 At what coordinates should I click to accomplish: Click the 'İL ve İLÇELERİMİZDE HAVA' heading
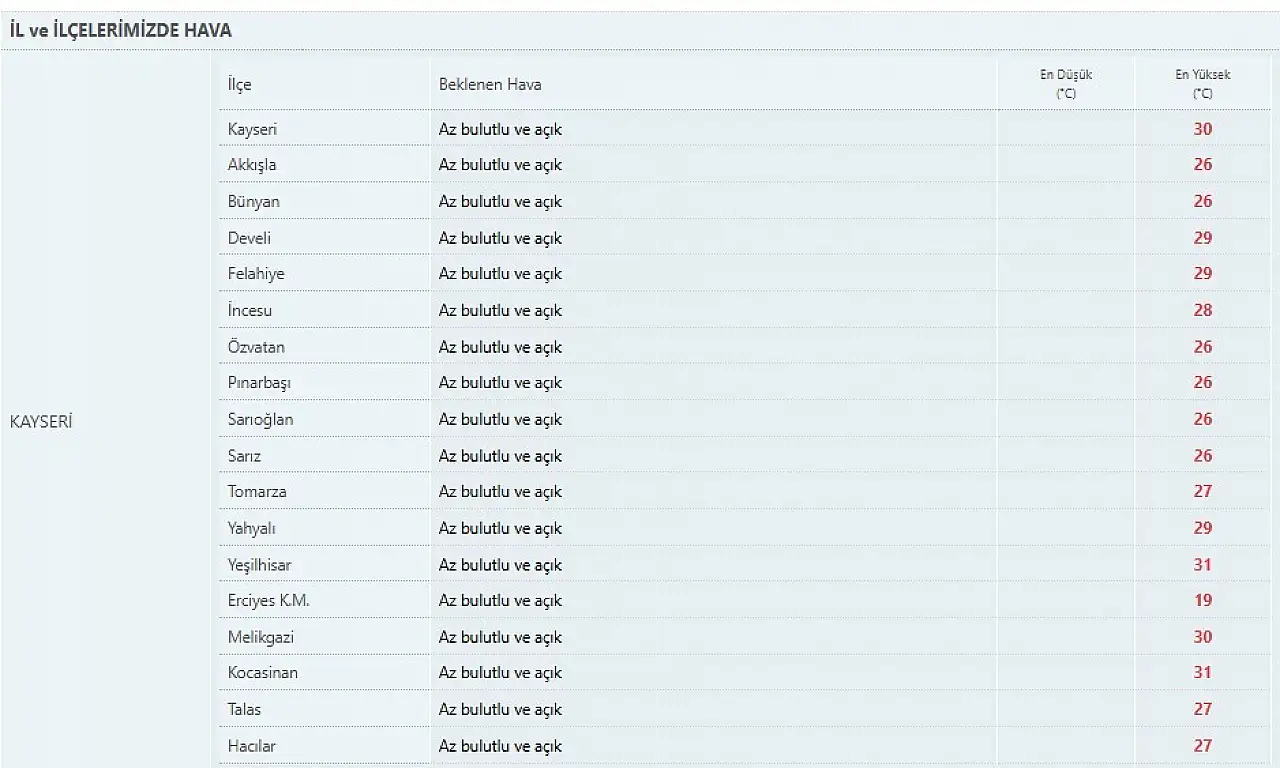(x=121, y=30)
